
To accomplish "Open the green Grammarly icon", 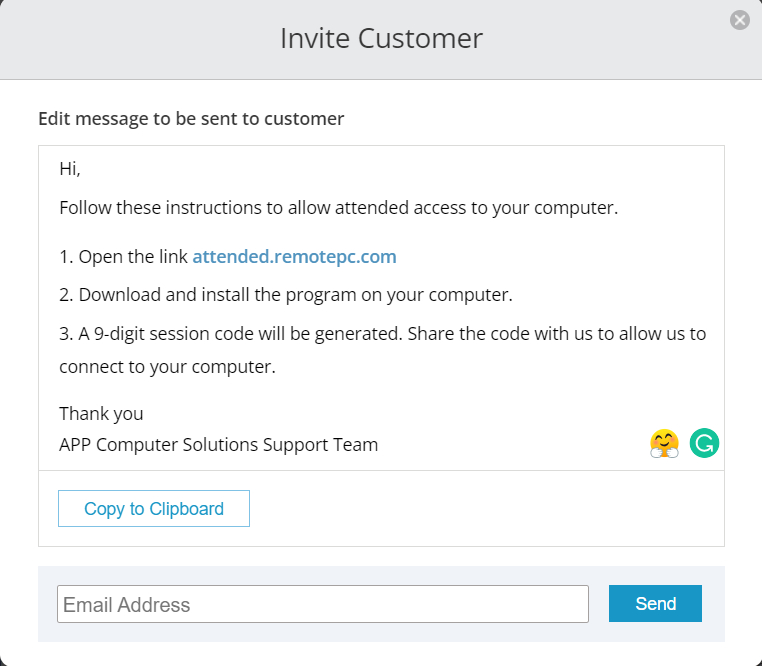I will (704, 443).
